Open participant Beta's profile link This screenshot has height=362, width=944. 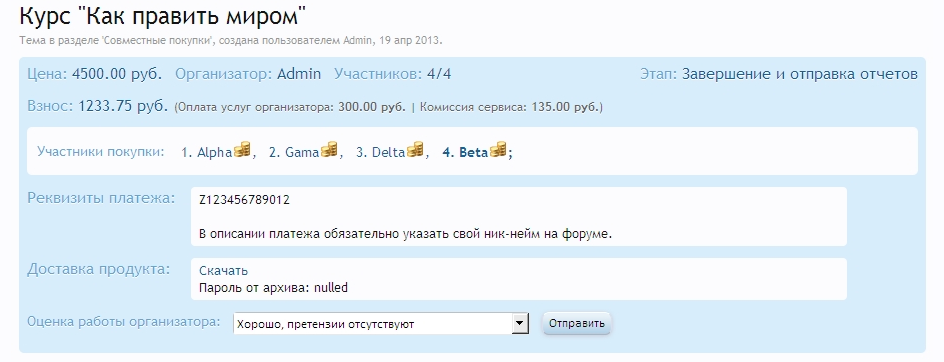pyautogui.click(x=473, y=152)
